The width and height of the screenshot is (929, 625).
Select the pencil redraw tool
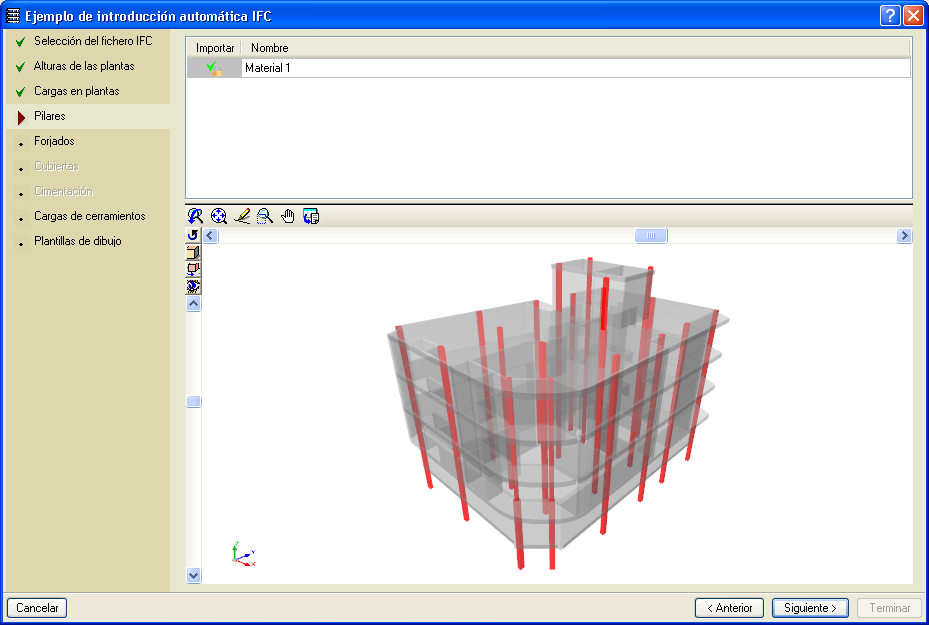tap(242, 216)
